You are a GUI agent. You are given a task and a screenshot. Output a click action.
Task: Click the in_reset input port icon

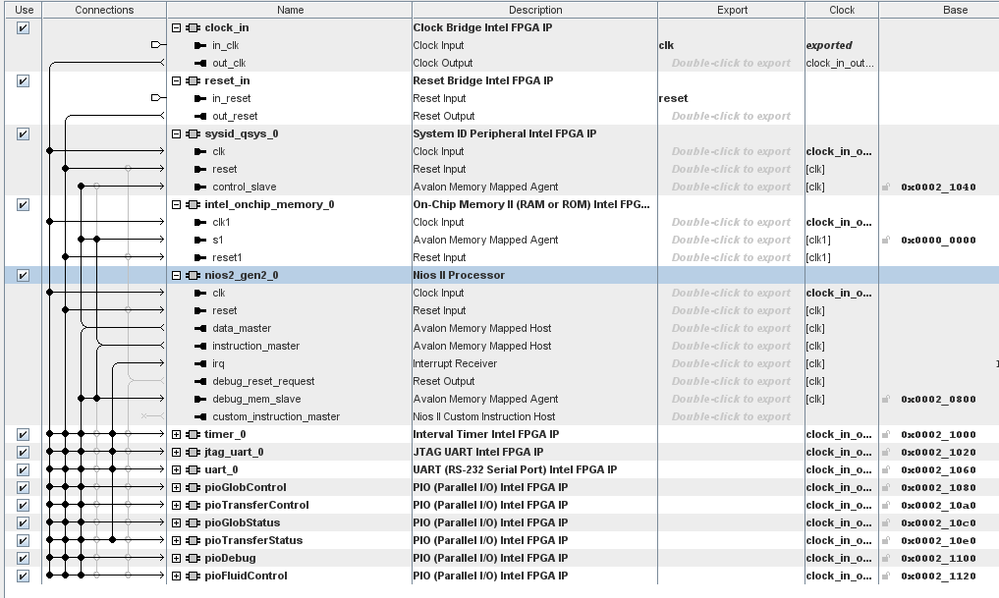click(200, 98)
